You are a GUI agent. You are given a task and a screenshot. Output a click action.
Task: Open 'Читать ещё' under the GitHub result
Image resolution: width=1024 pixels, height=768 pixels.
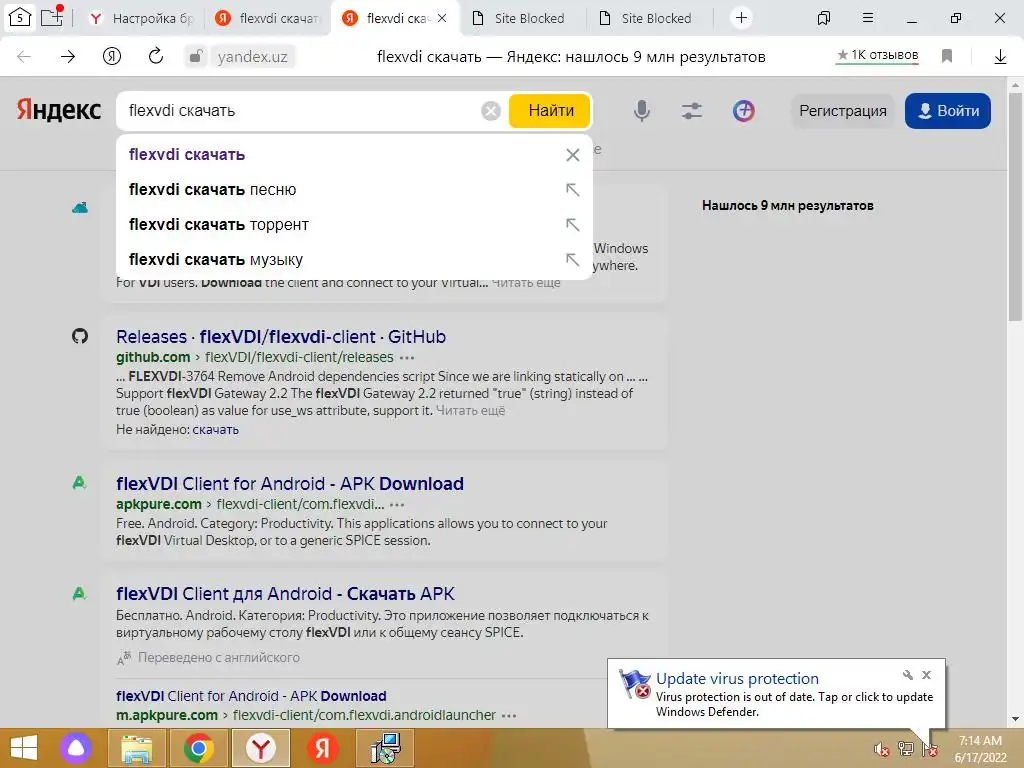pyautogui.click(x=470, y=411)
